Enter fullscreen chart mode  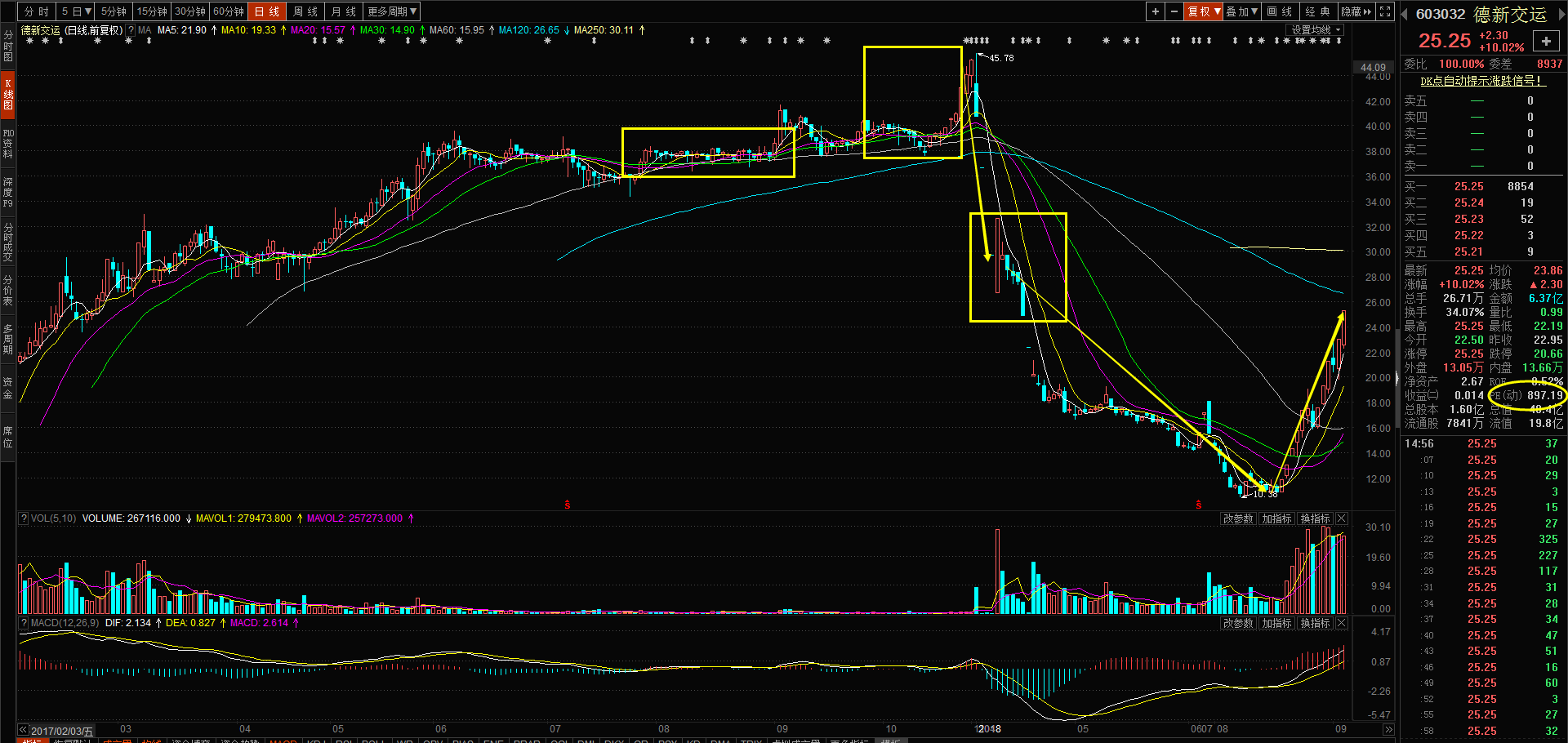1385,11
